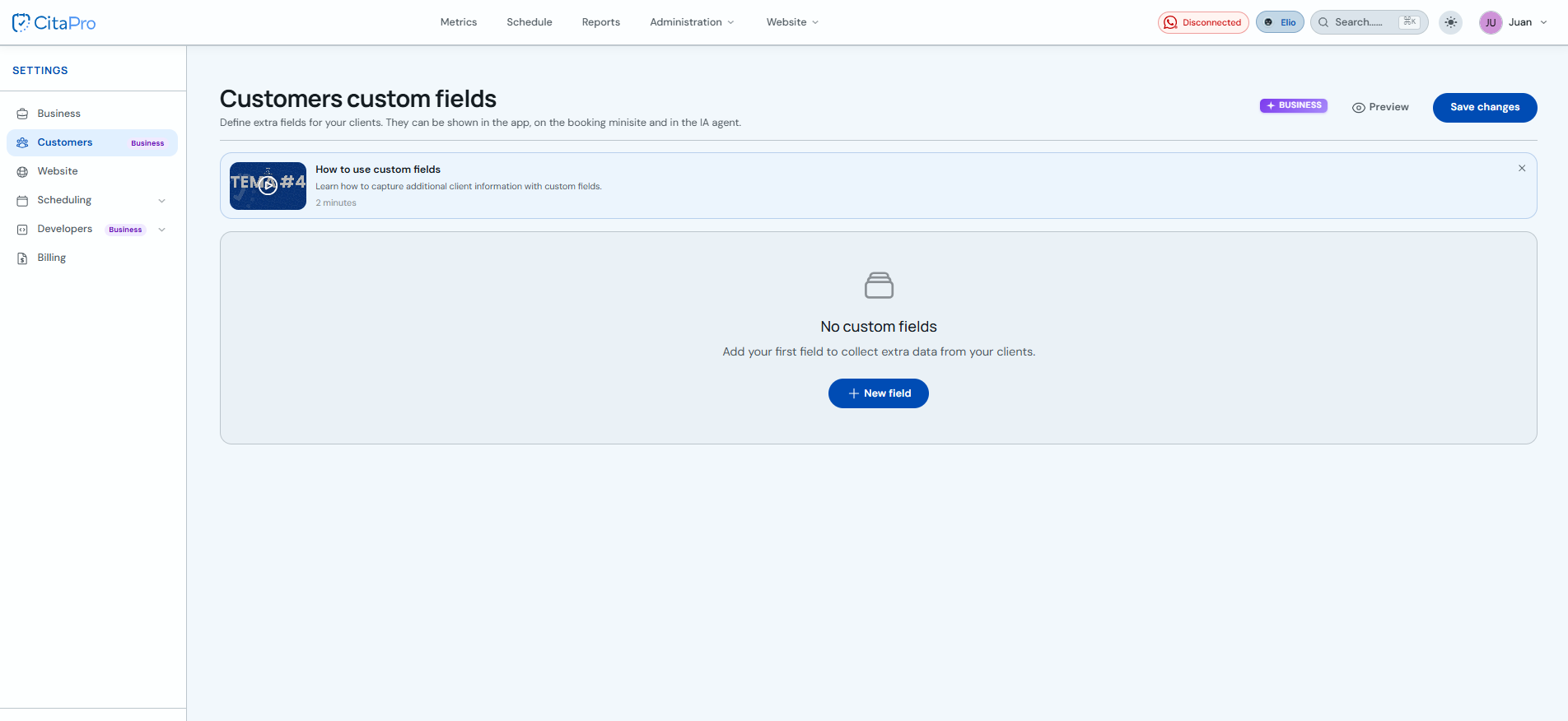Viewport: 1568px width, 721px height.
Task: Open Website settings in sidebar
Action: (x=92, y=171)
